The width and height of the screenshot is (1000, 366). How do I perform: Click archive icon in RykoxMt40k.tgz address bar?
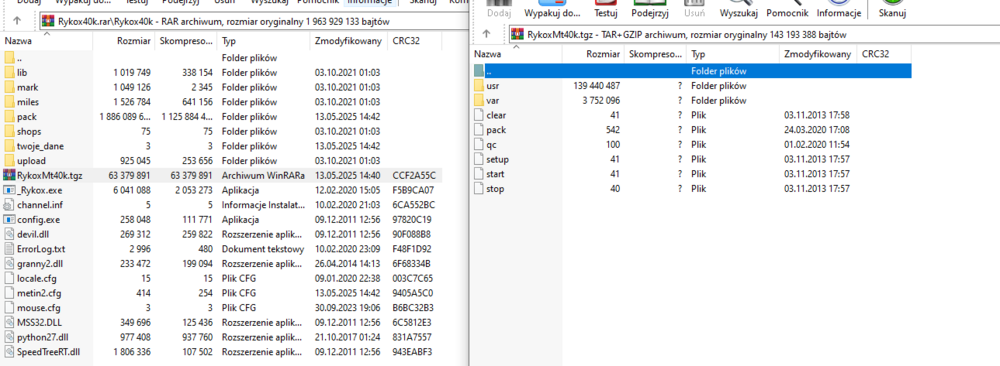[517, 34]
